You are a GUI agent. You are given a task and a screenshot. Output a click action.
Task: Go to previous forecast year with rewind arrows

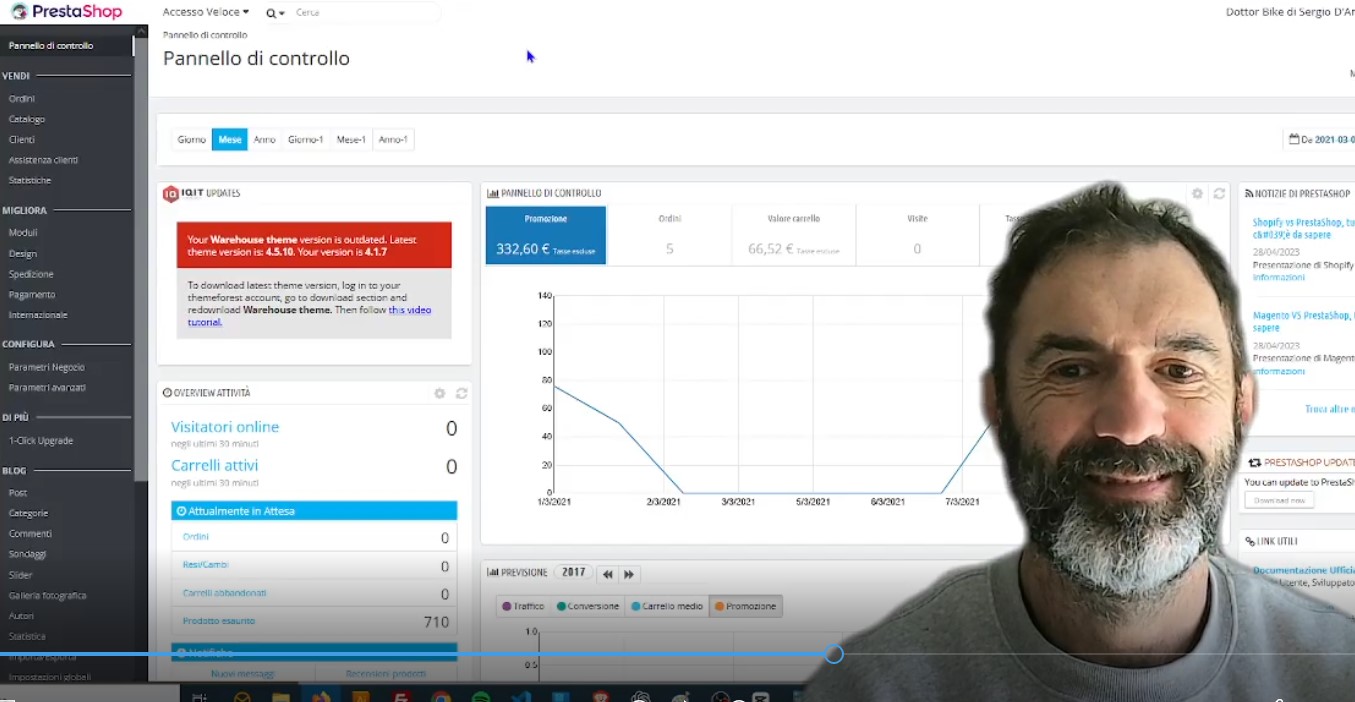tap(607, 574)
